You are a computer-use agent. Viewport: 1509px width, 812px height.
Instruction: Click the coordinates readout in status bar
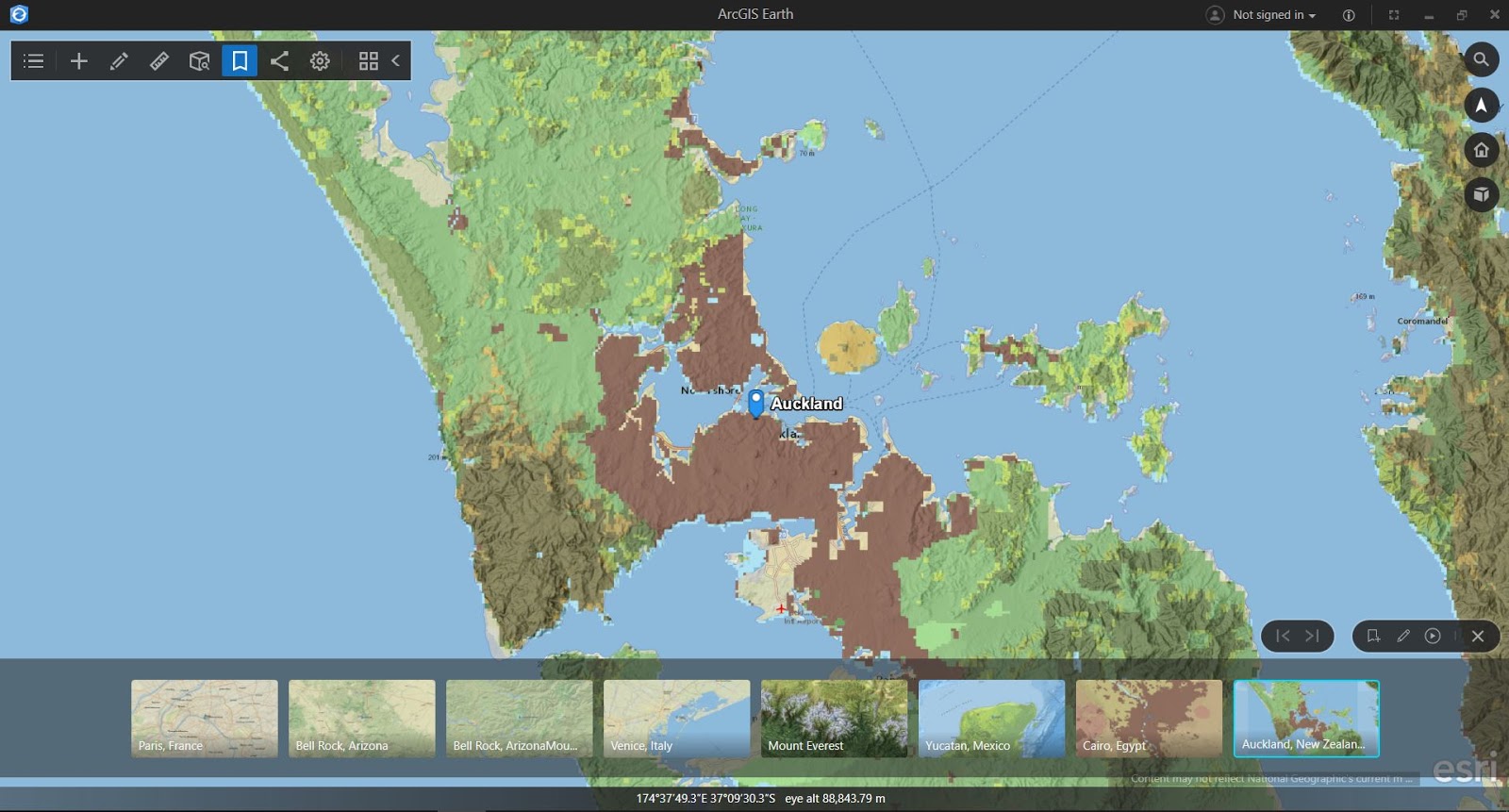coord(705,799)
